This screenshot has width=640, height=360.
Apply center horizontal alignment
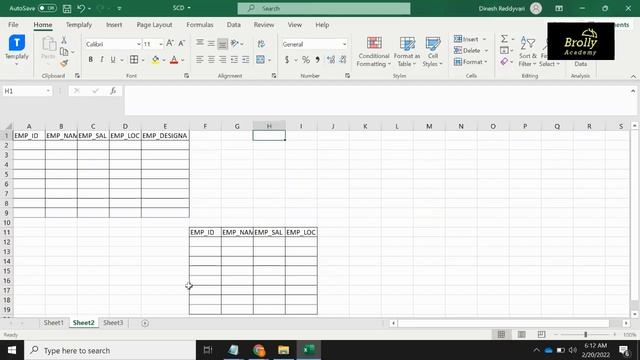point(211,60)
